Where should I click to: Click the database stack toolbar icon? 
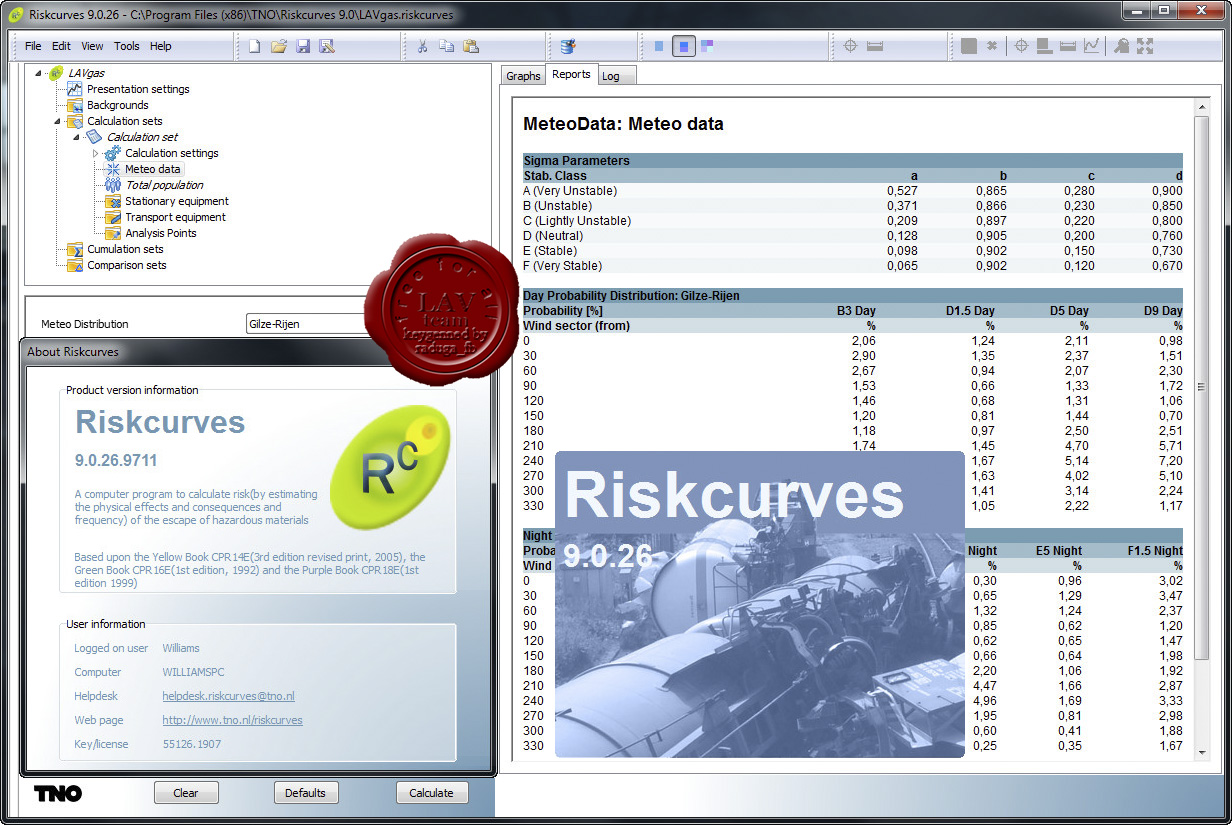(x=567, y=46)
